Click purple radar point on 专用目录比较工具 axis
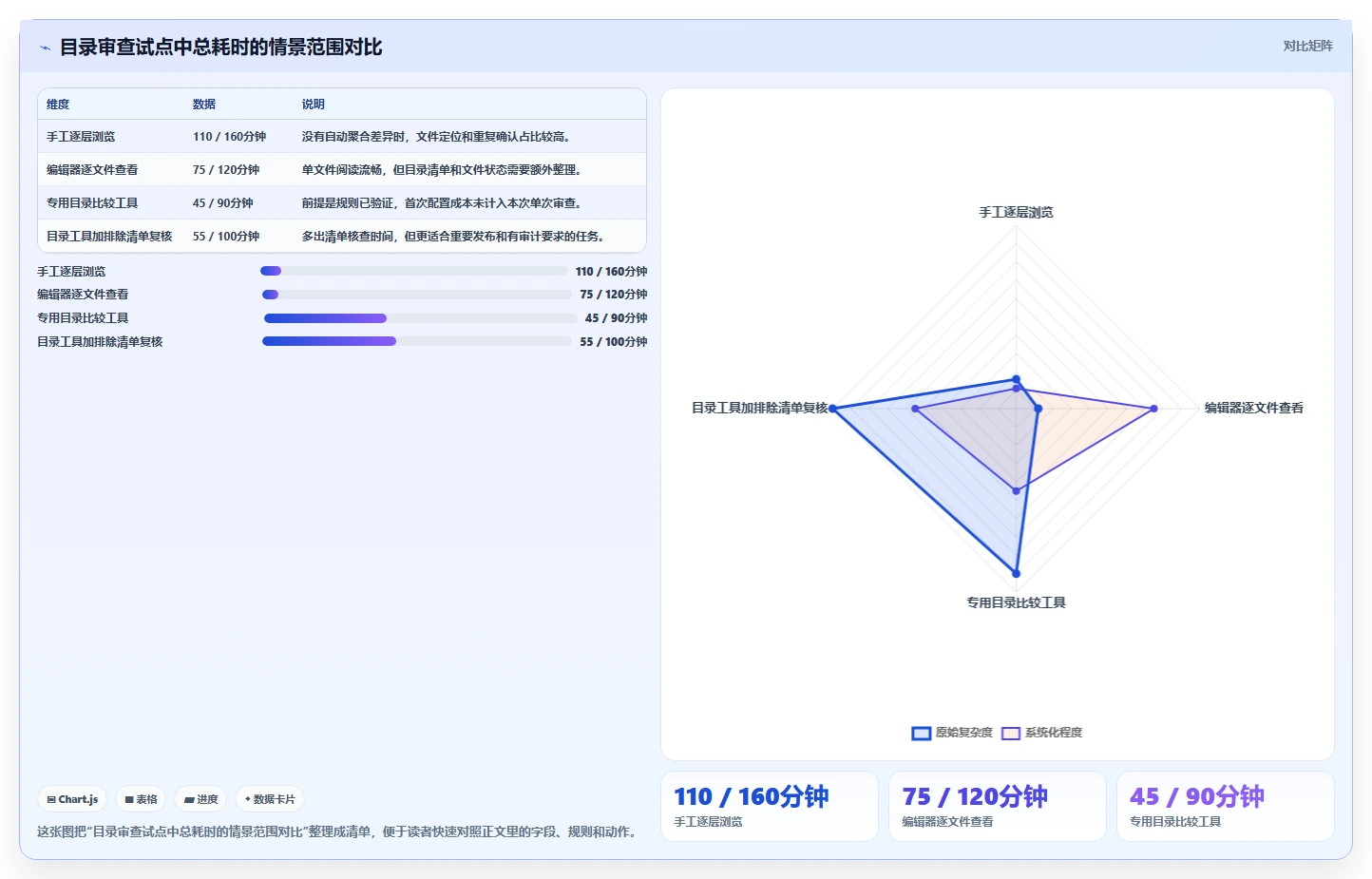 1017,491
